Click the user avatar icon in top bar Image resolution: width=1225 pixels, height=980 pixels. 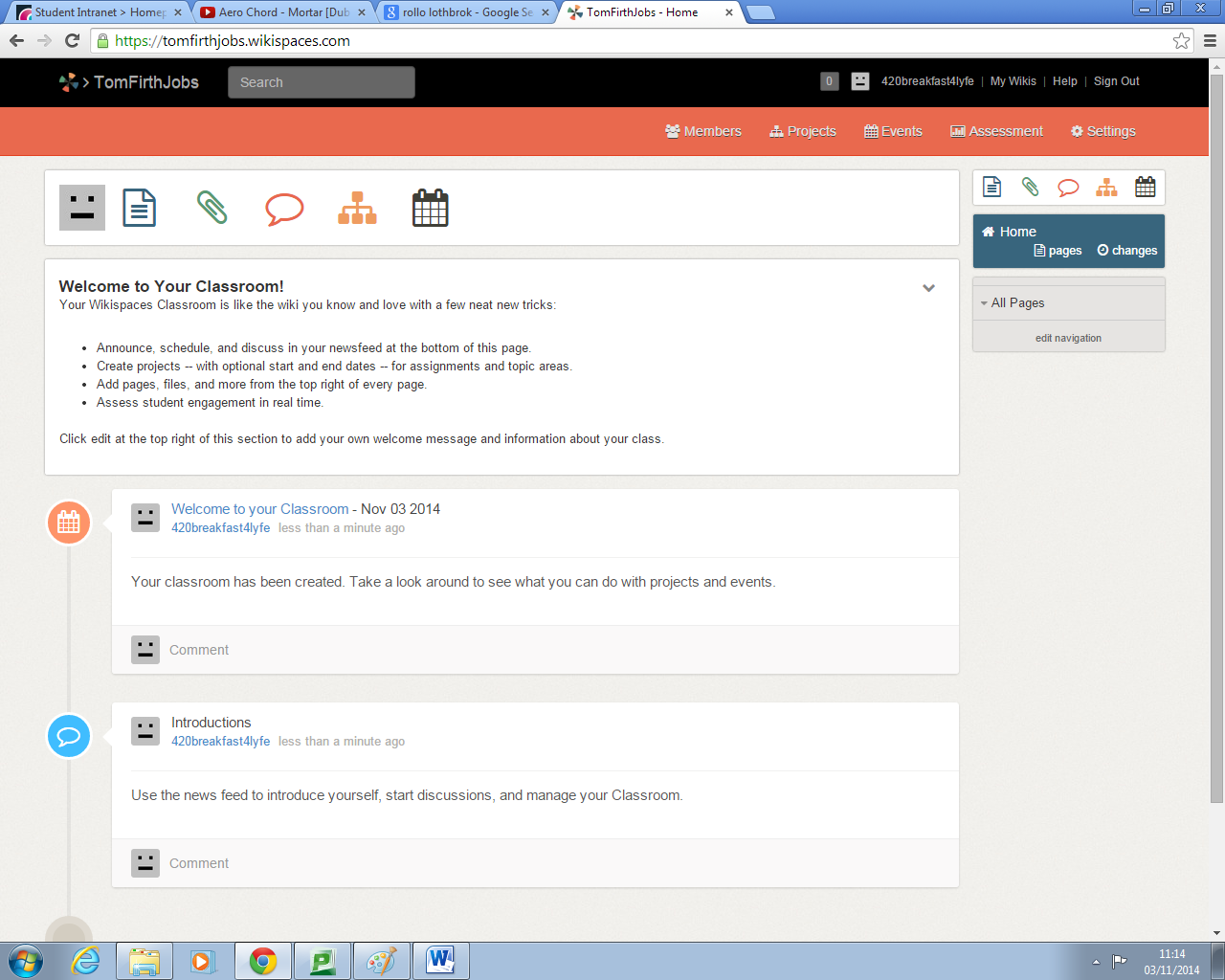860,81
